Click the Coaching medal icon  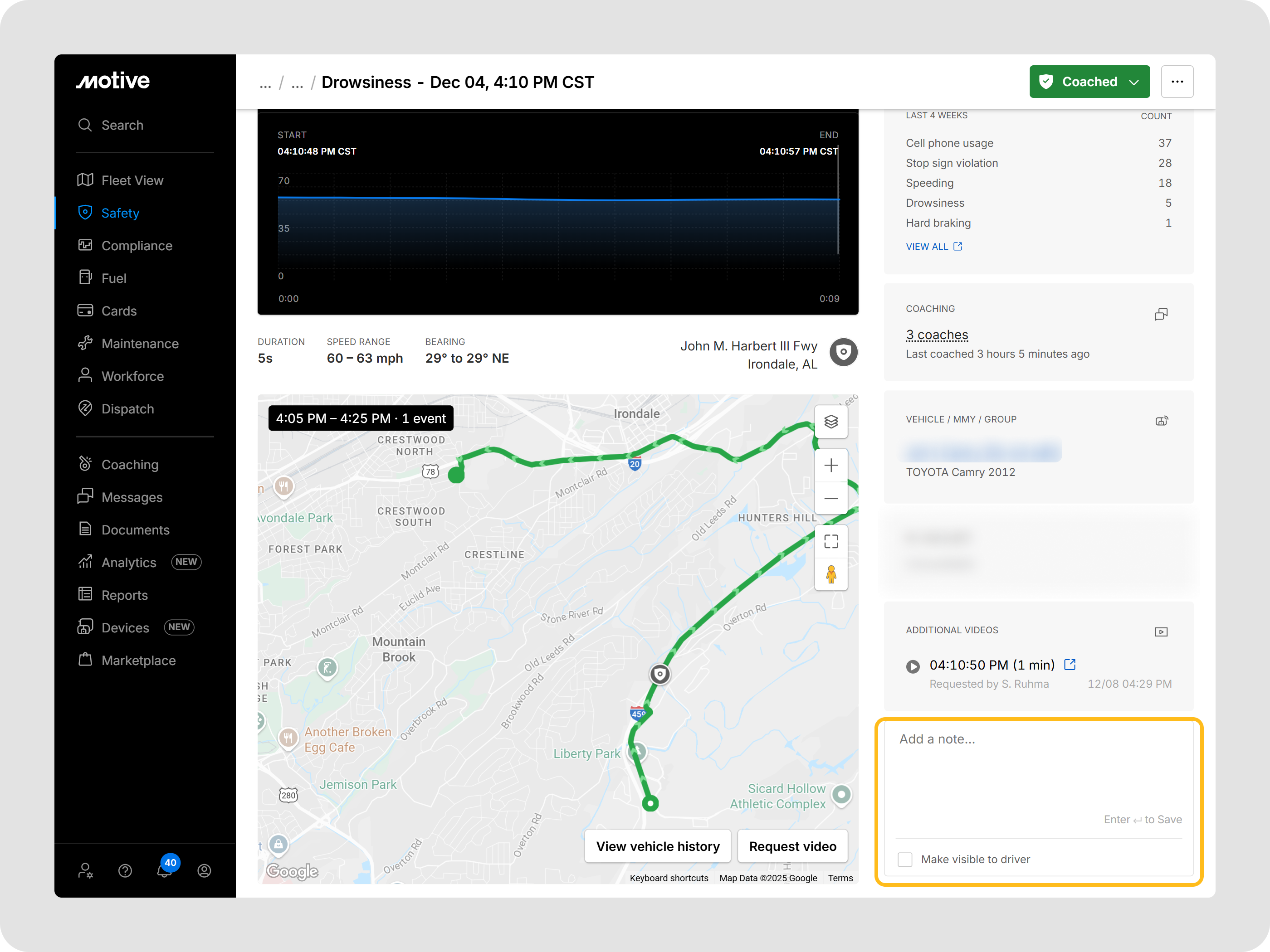pos(85,463)
